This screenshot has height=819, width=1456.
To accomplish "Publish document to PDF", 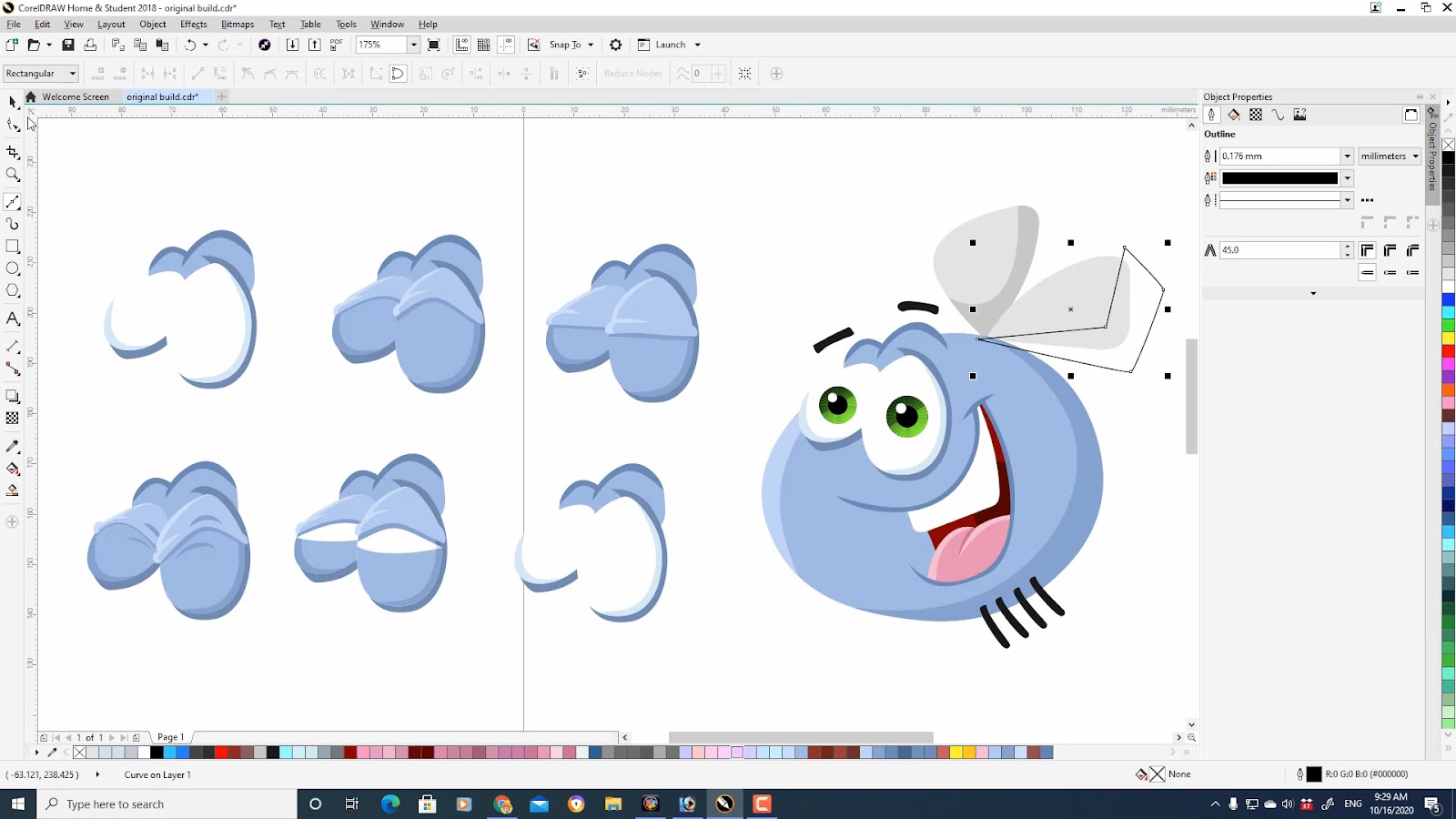I will (x=337, y=45).
